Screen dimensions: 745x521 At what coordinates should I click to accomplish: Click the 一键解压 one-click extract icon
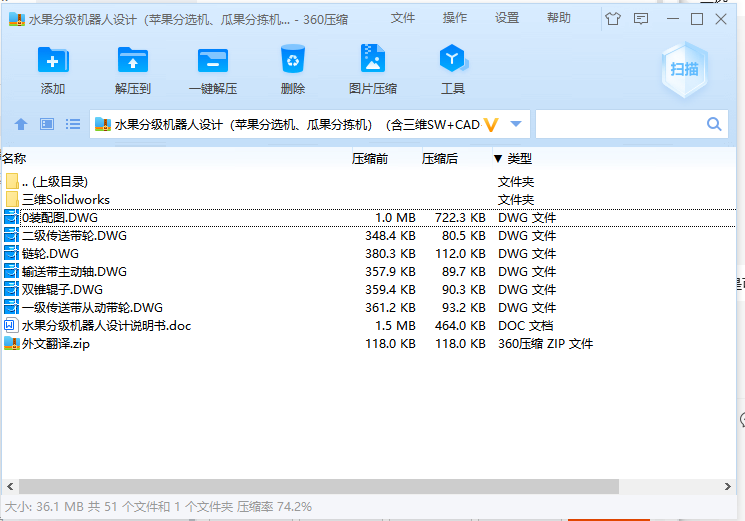coord(213,60)
